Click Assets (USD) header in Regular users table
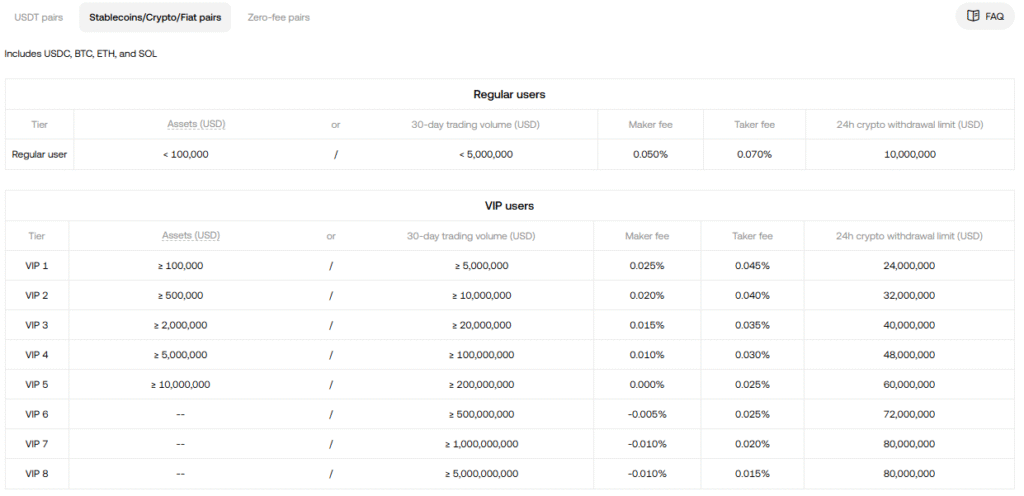Viewport: 1024px width, 496px height. [x=196, y=125]
